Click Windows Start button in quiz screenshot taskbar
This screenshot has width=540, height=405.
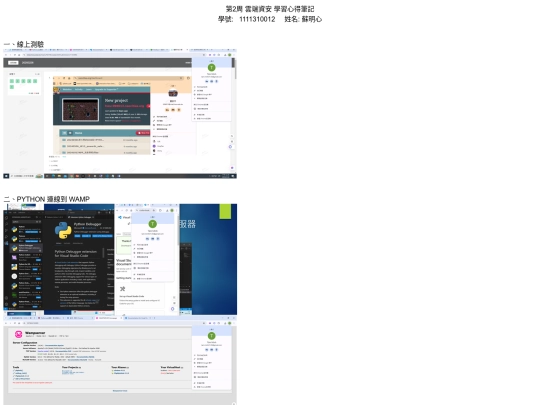6,176
